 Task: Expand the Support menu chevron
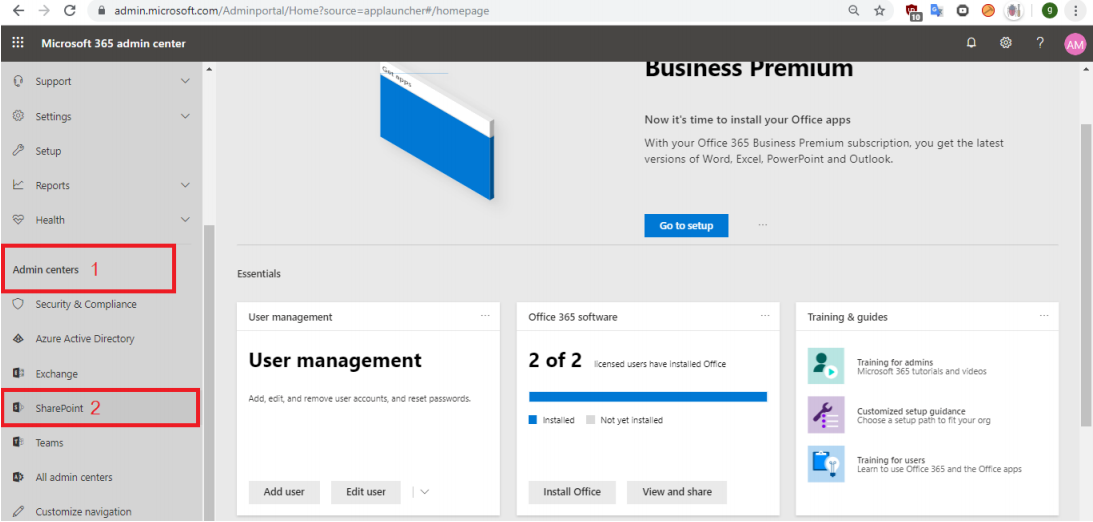click(185, 81)
